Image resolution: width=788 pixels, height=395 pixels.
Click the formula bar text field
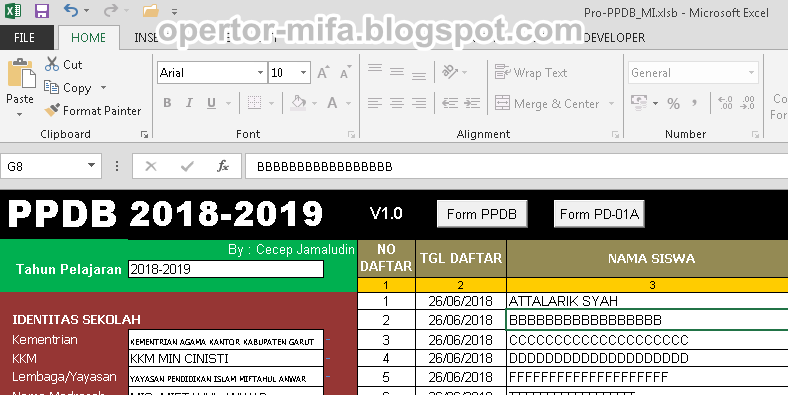coord(517,166)
